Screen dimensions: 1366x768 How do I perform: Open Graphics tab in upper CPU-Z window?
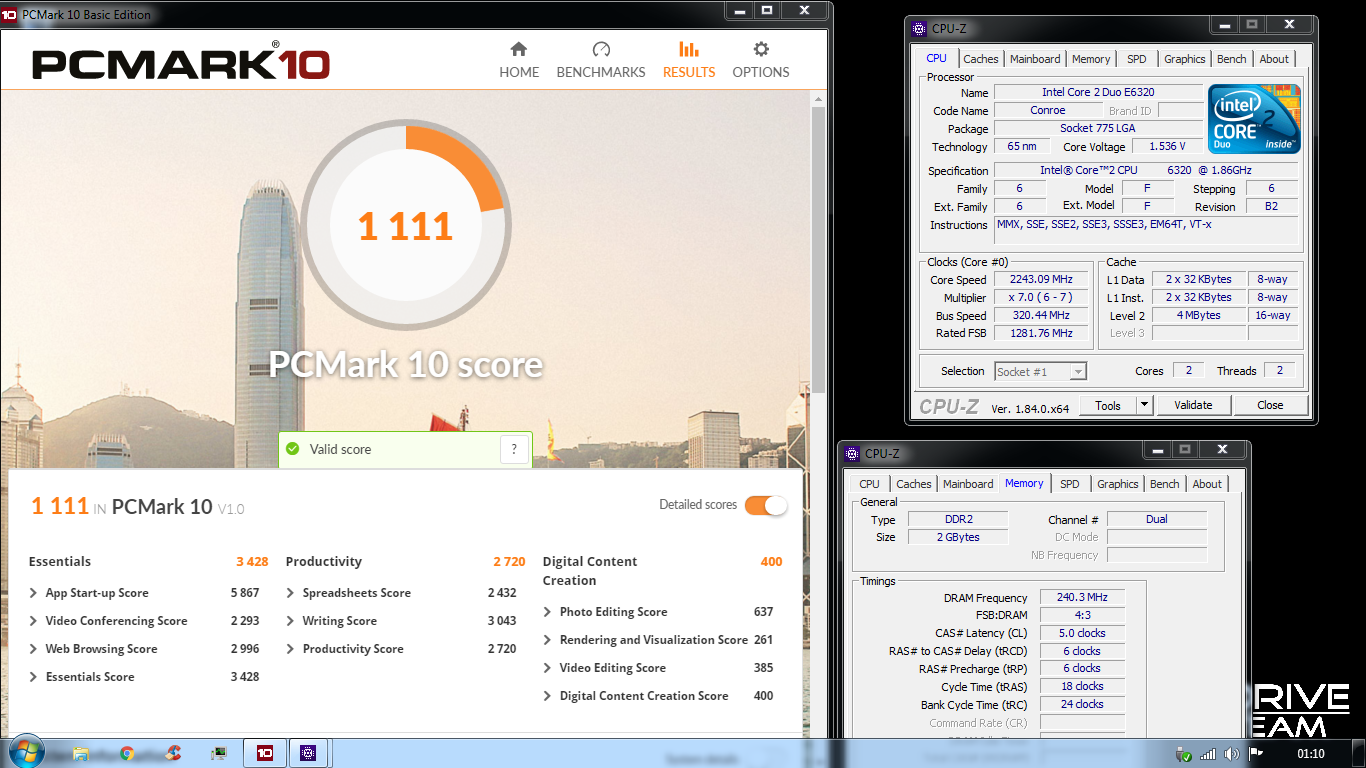click(1185, 59)
